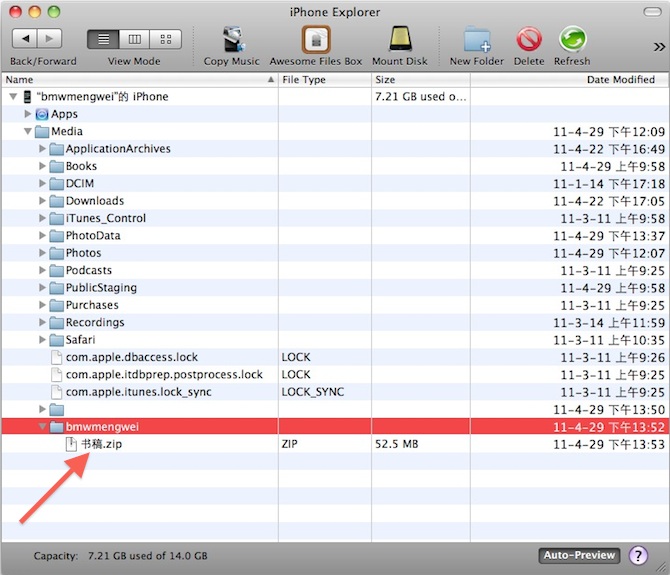670x575 pixels.
Task: Select the DCIM folder icon
Action: (x=56, y=184)
